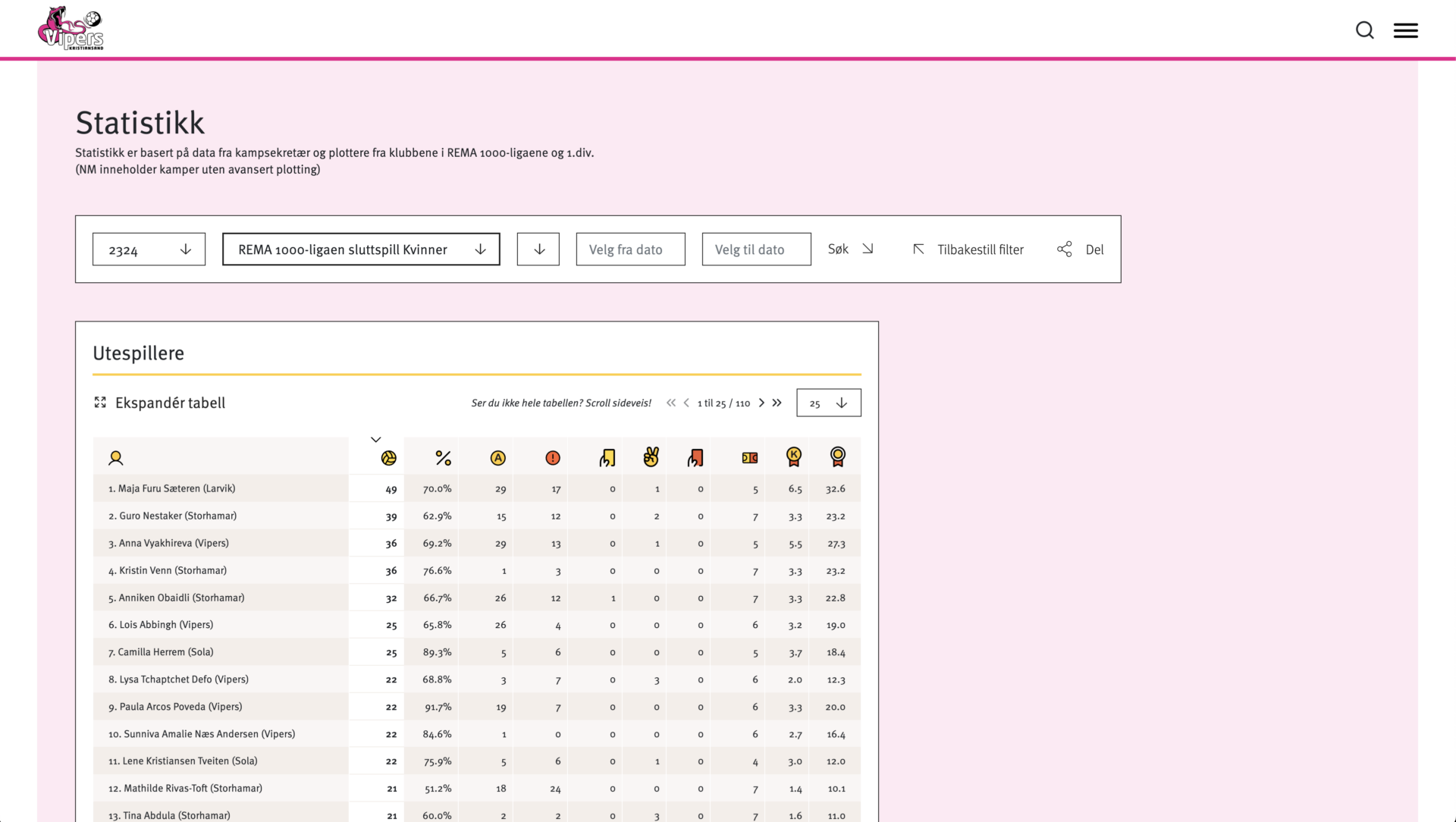This screenshot has width=1456, height=822.
Task: Open the hamburger main menu
Action: [1405, 30]
